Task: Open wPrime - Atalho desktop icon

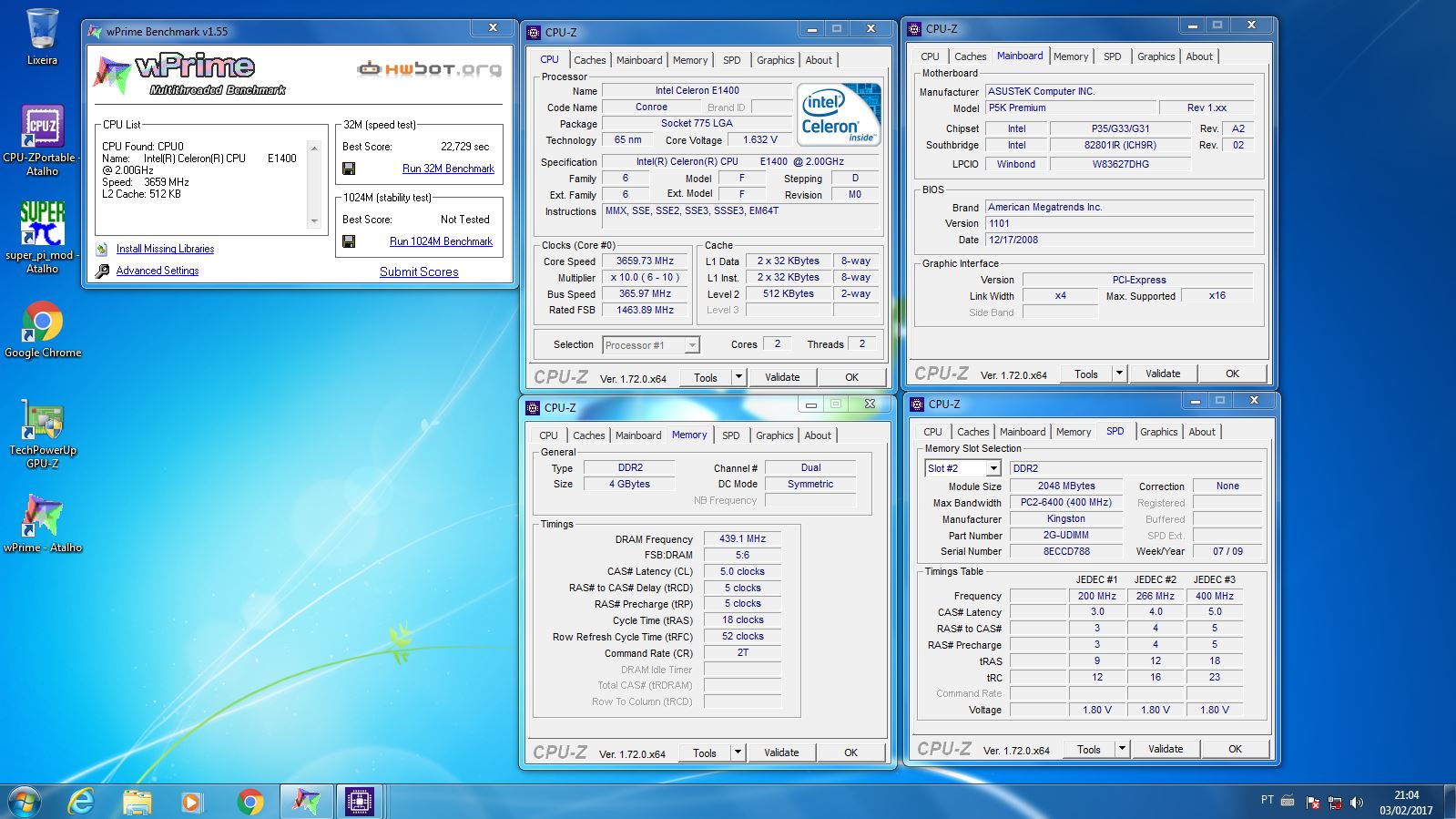Action: coord(42,523)
